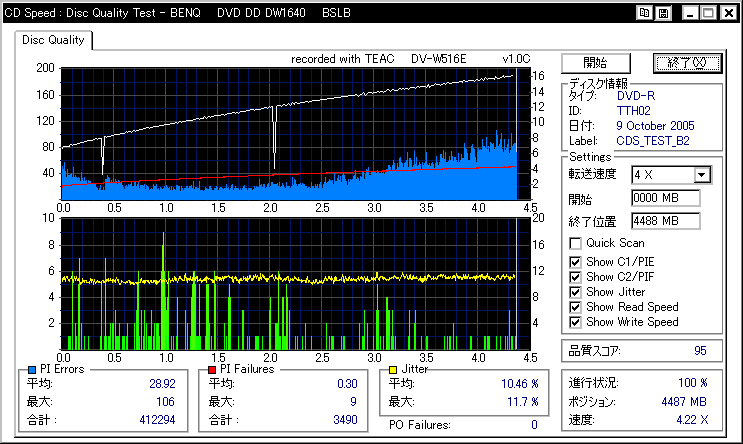Viewport: 743px width, 444px height.
Task: Click the 終了 exit button
Action: (x=688, y=63)
